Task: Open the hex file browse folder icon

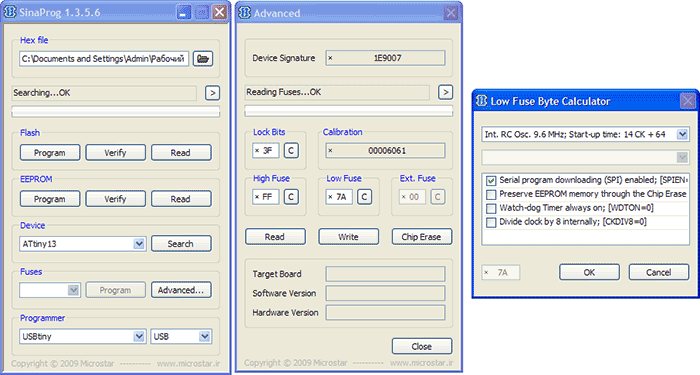Action: pyautogui.click(x=203, y=58)
